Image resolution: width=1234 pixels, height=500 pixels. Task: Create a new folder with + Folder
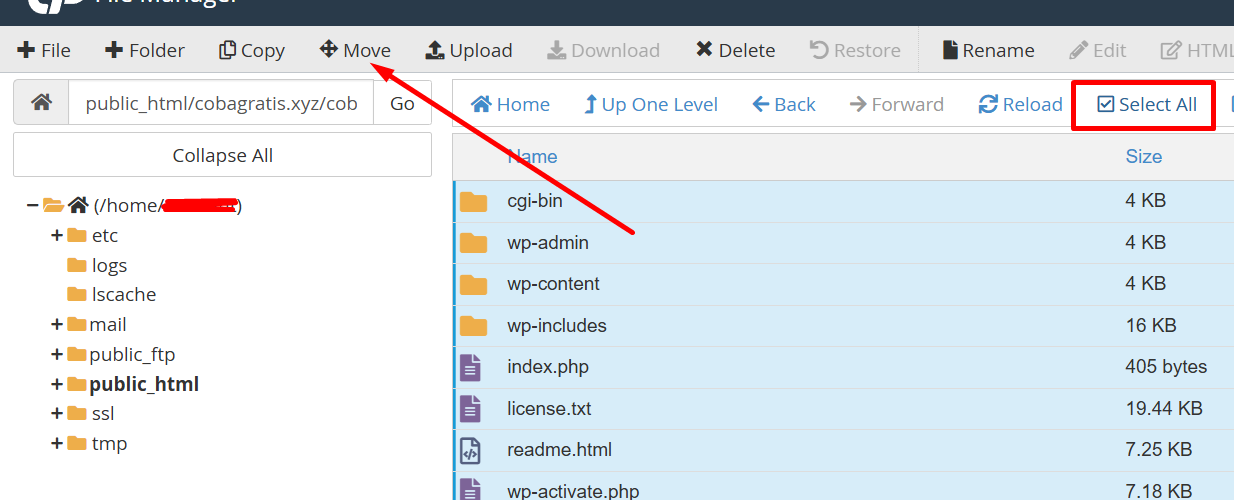tap(145, 50)
